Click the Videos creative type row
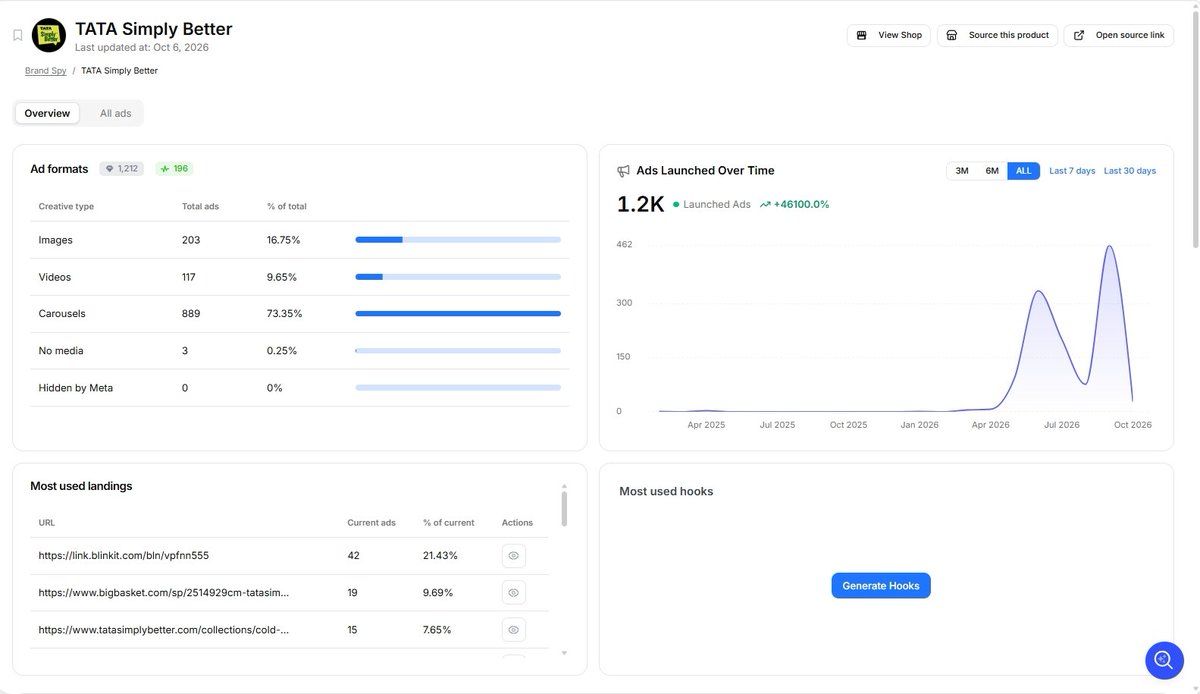Viewport: 1200px width, 694px height. (x=300, y=277)
